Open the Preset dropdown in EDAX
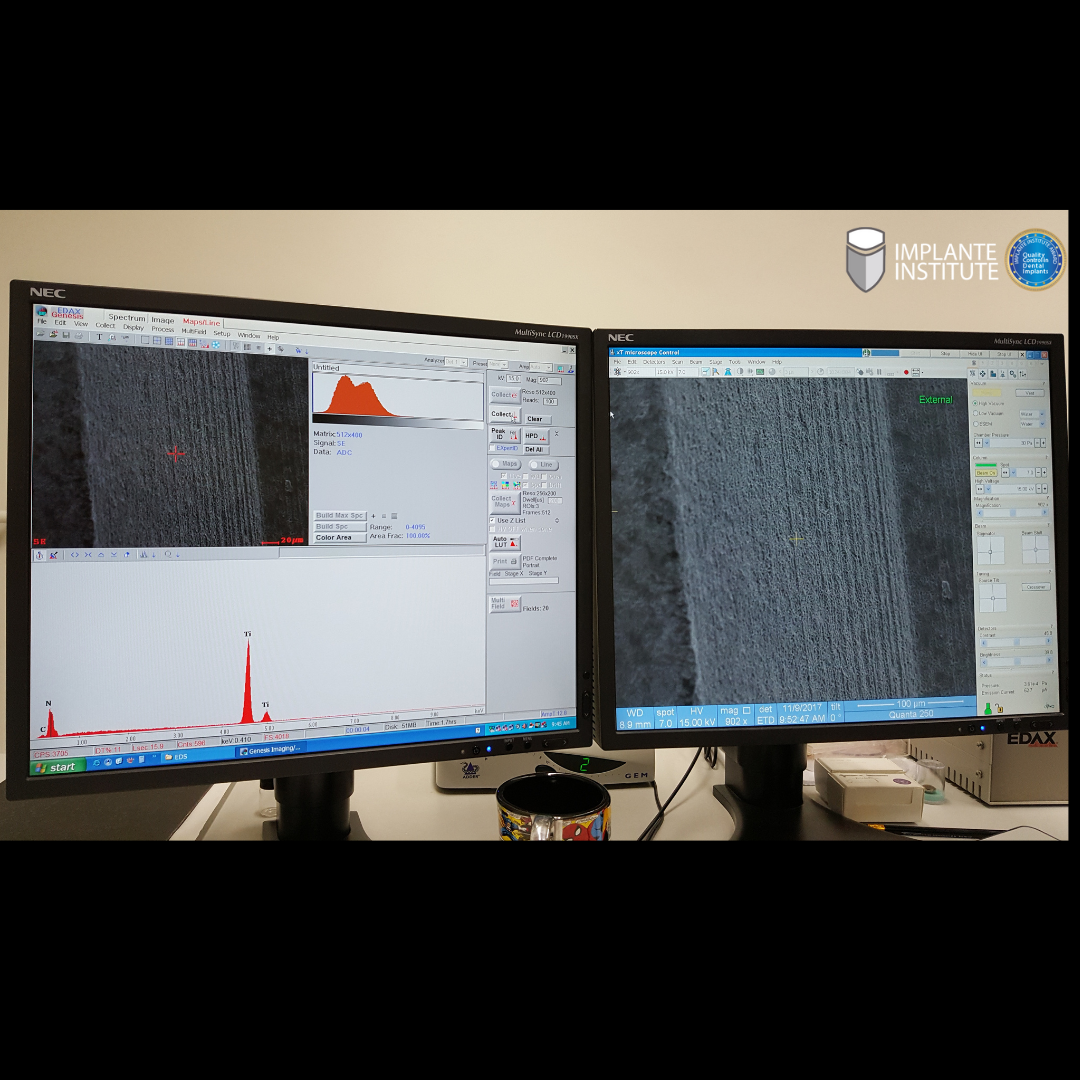The height and width of the screenshot is (1080, 1080). (x=503, y=364)
